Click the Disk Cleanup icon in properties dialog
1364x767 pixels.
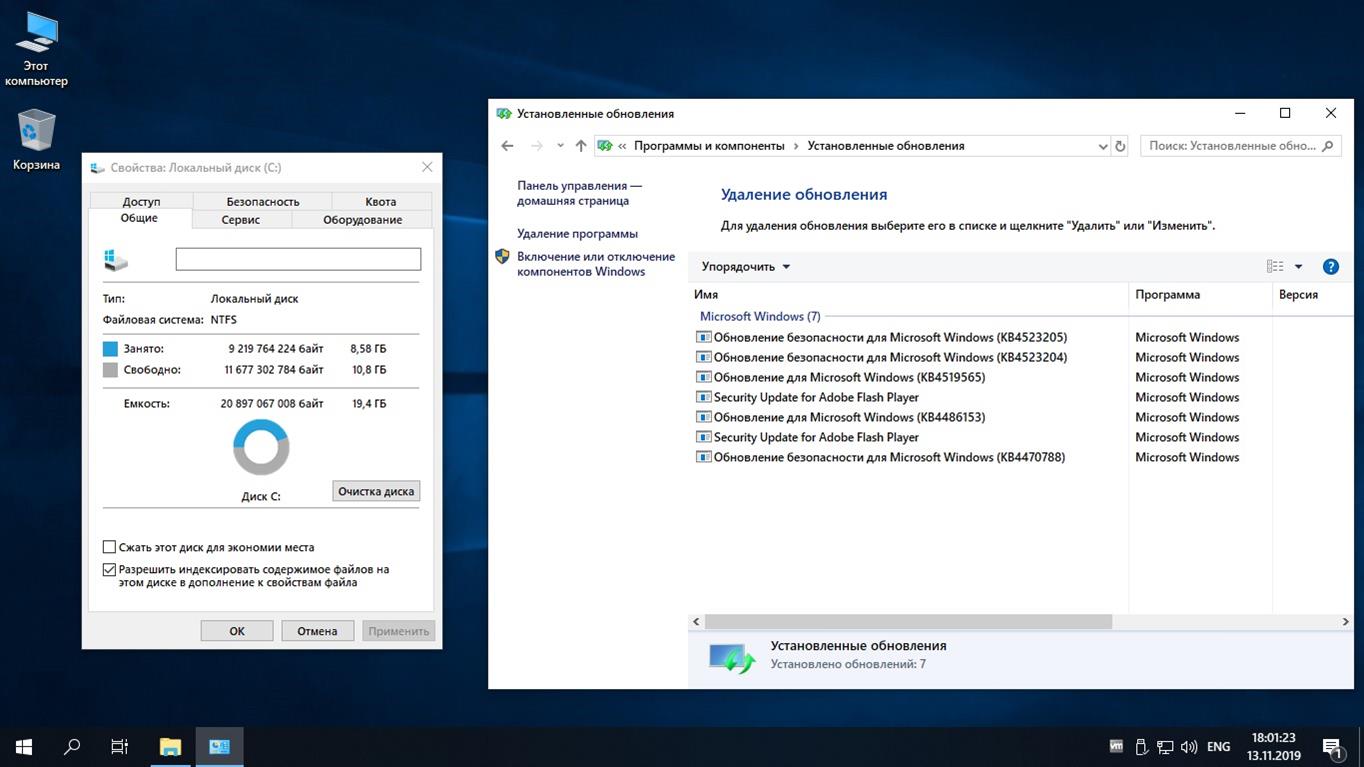pos(376,491)
